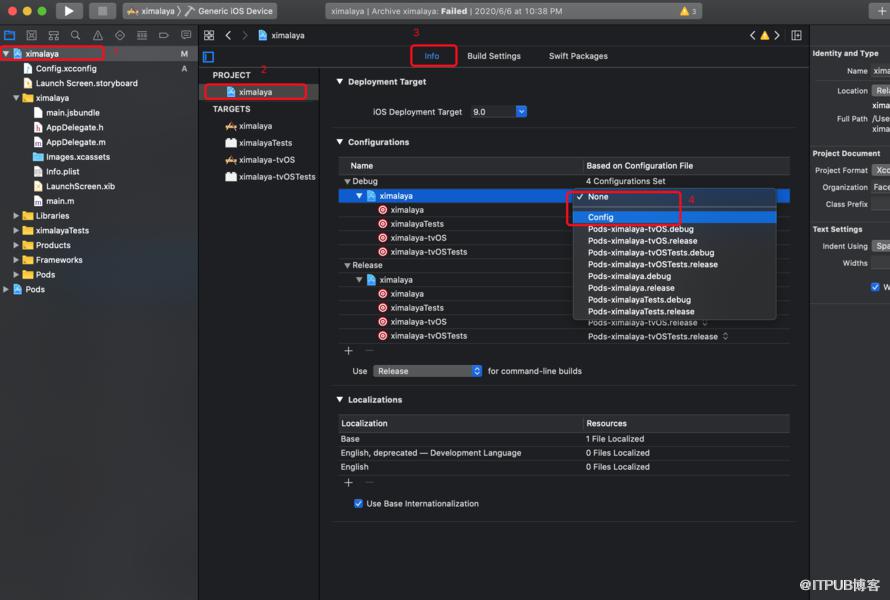Run the project with the Play button
This screenshot has height=600, width=890.
[x=69, y=11]
